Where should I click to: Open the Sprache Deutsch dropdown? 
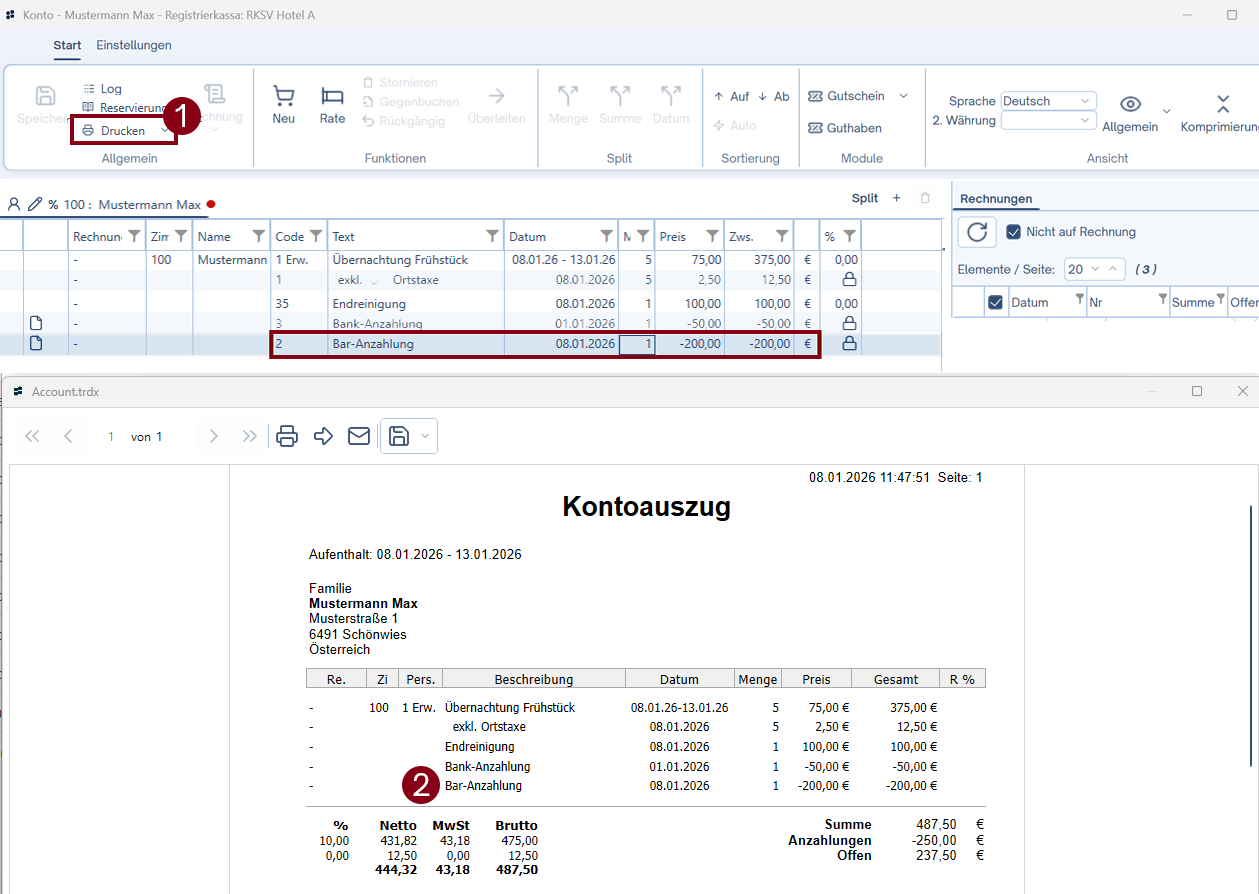click(x=1048, y=101)
